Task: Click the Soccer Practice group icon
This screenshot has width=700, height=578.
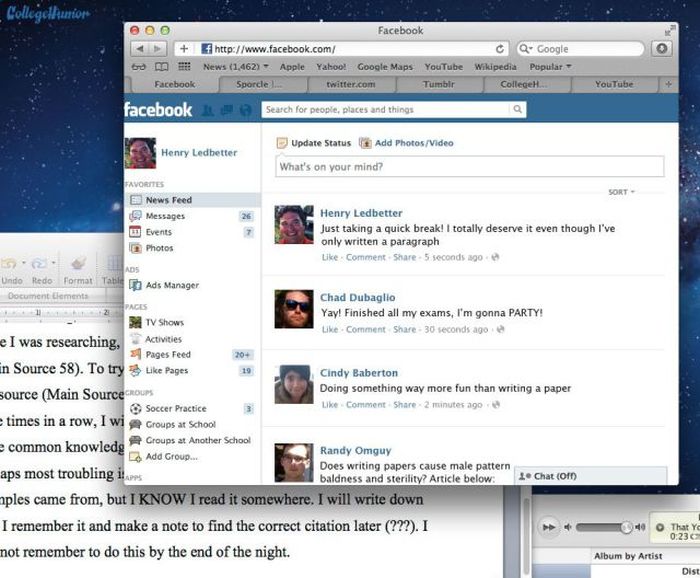Action: pyautogui.click(x=135, y=408)
